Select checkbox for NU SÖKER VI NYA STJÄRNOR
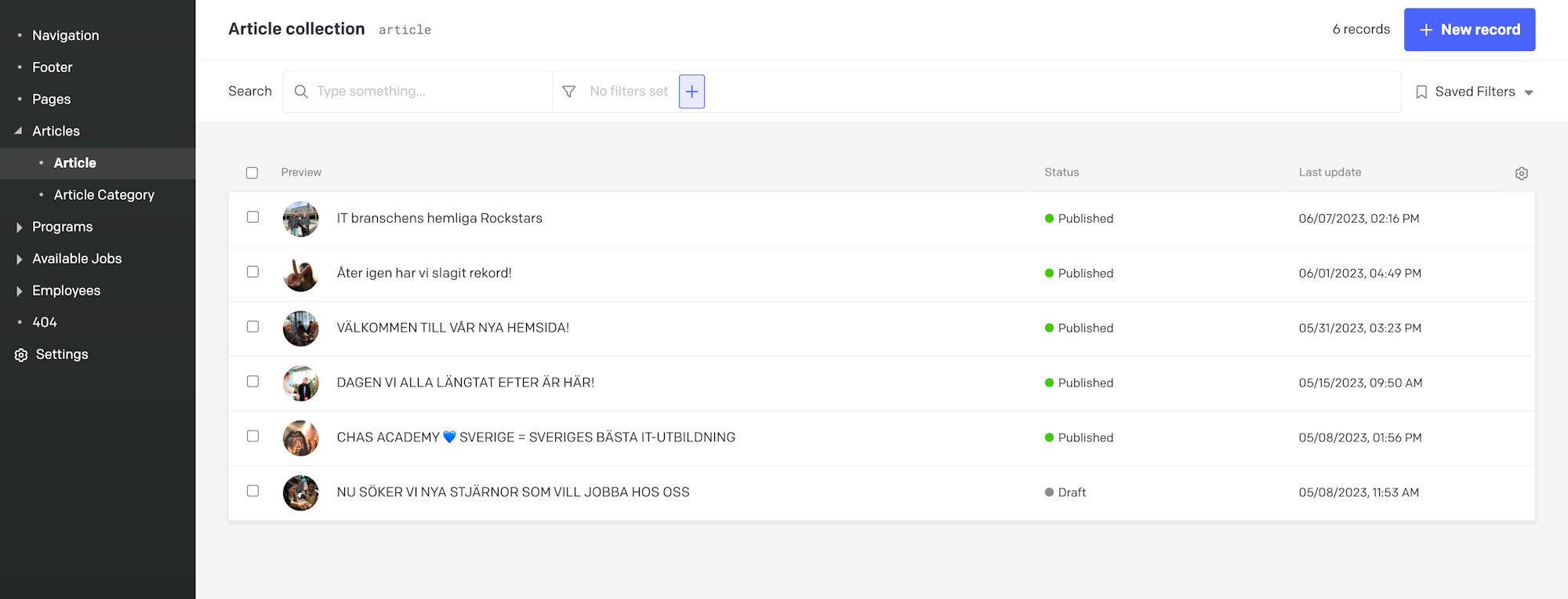Viewport: 1568px width, 599px height. click(x=252, y=492)
